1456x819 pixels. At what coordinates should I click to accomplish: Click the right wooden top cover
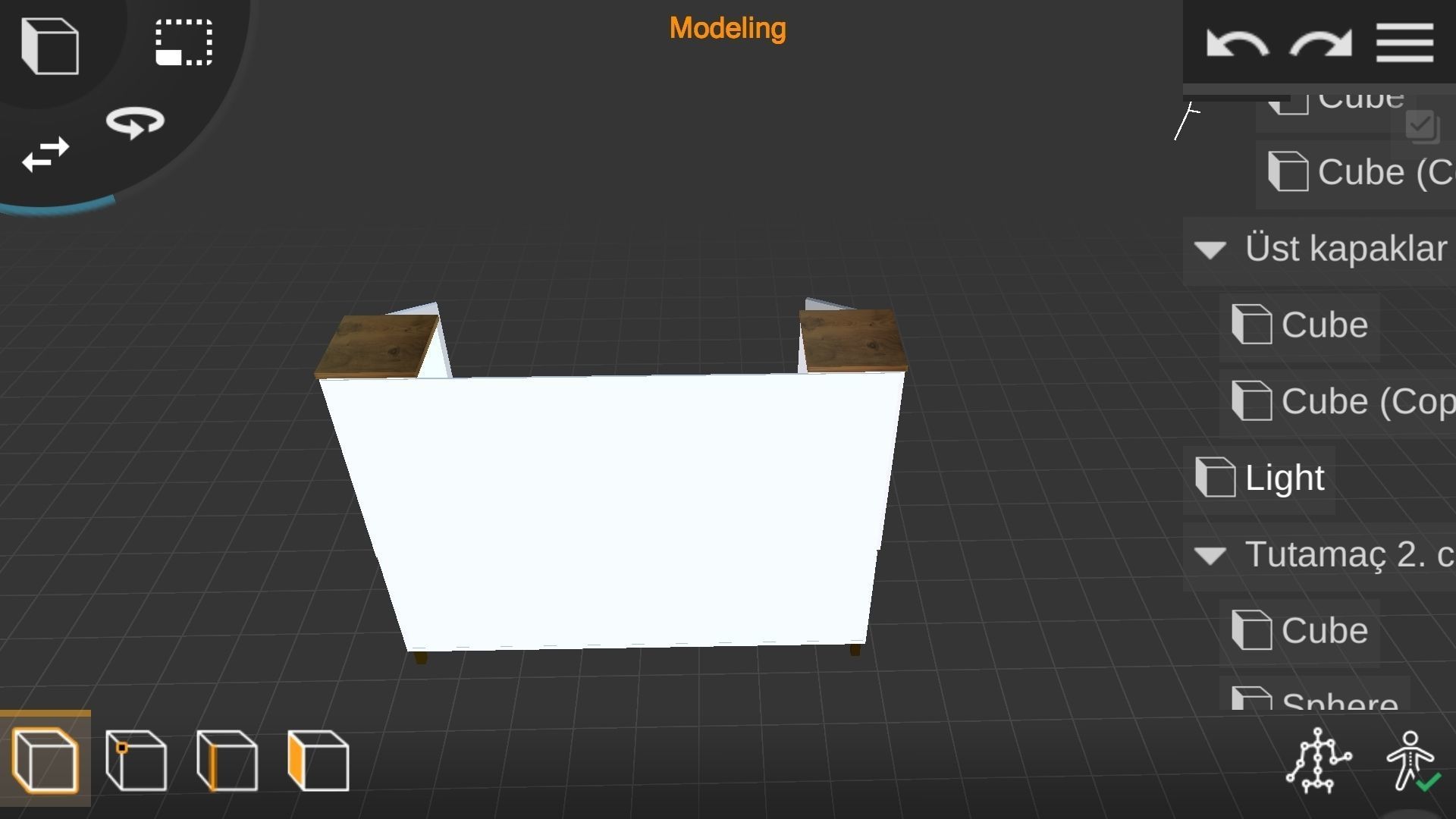pos(853,340)
